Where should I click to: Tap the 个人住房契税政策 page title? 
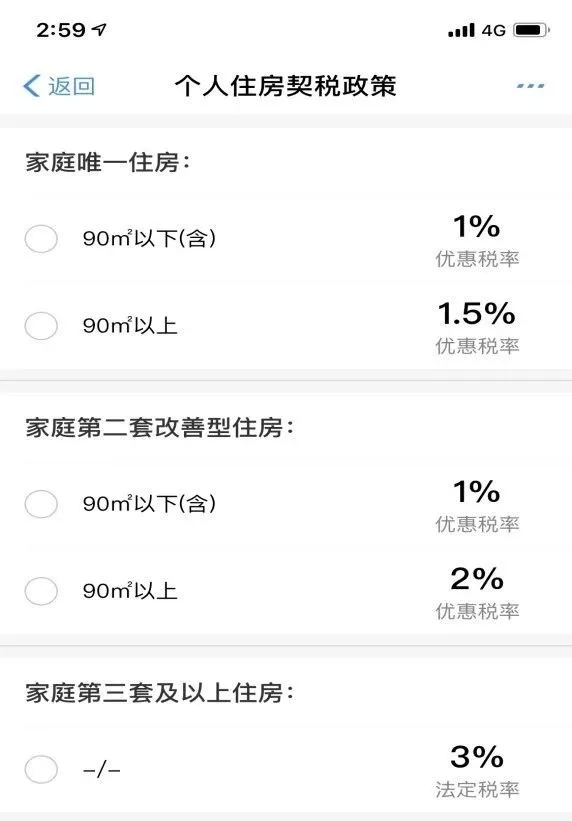pyautogui.click(x=285, y=86)
